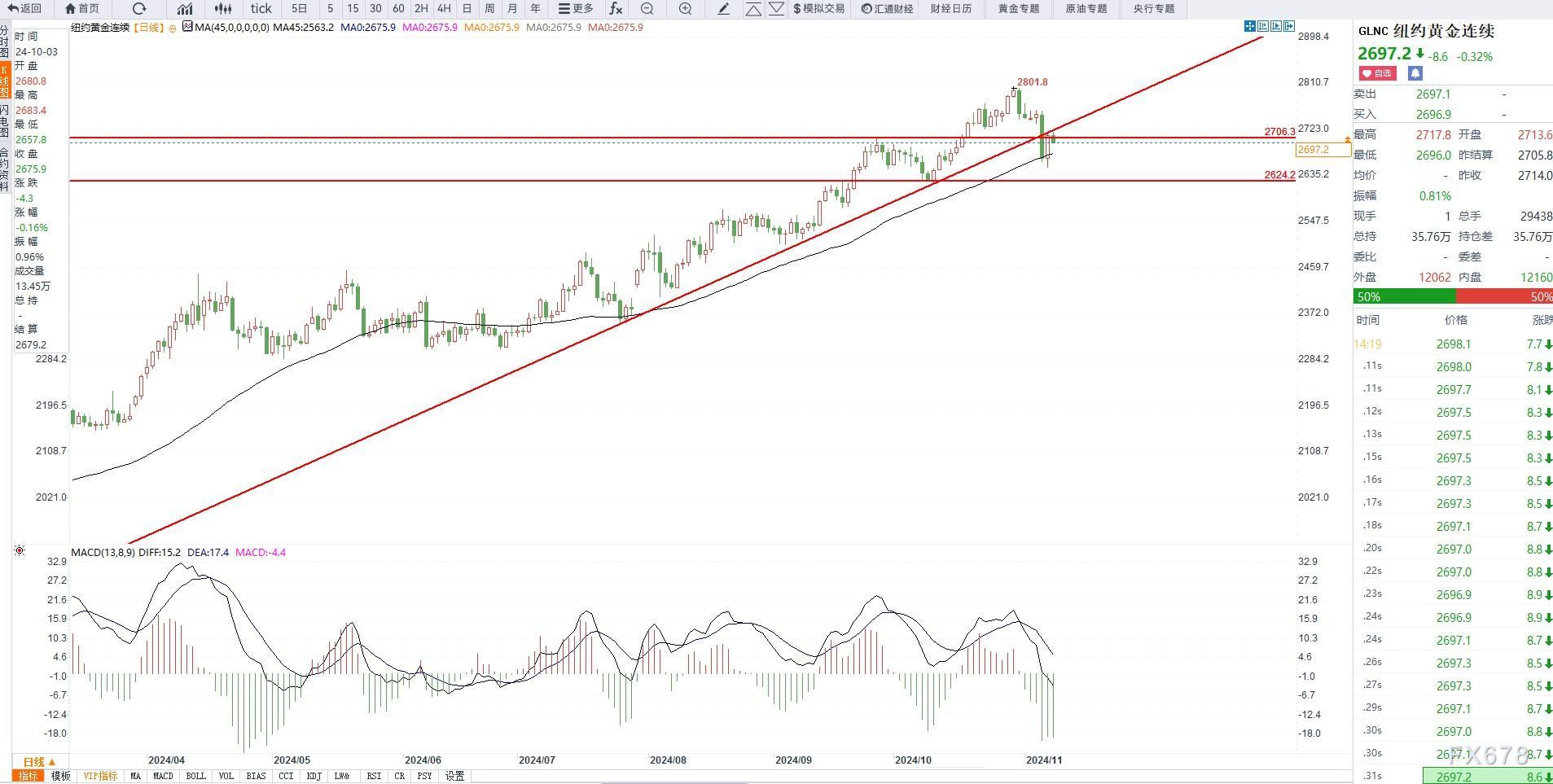Screen dimensions: 1553x784
Task: Click the 返回 back button
Action: pos(25,9)
